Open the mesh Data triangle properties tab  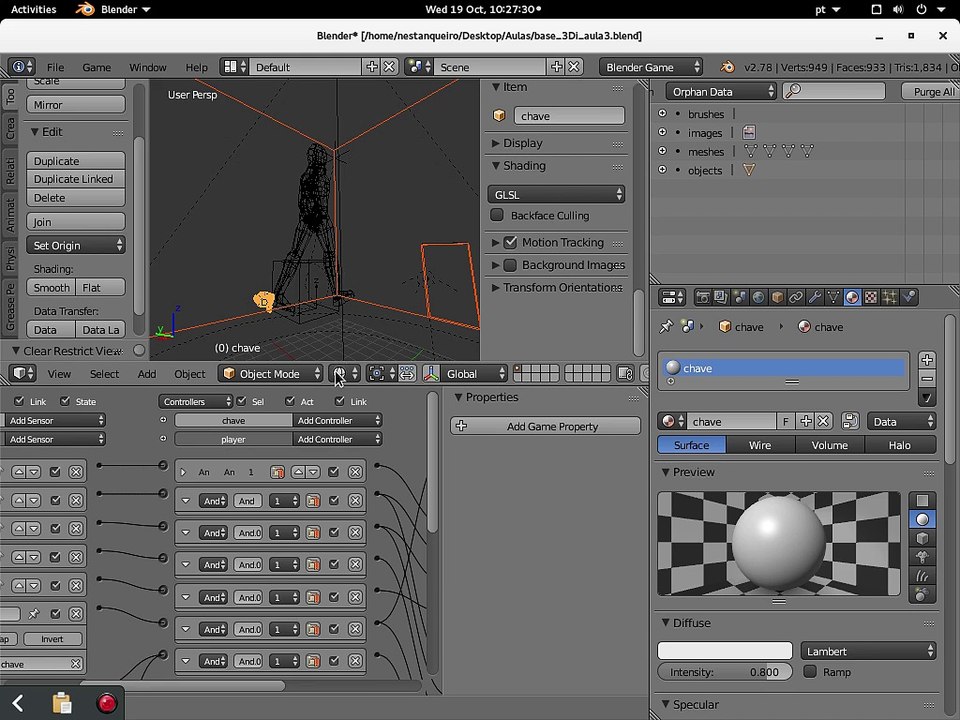[833, 298]
